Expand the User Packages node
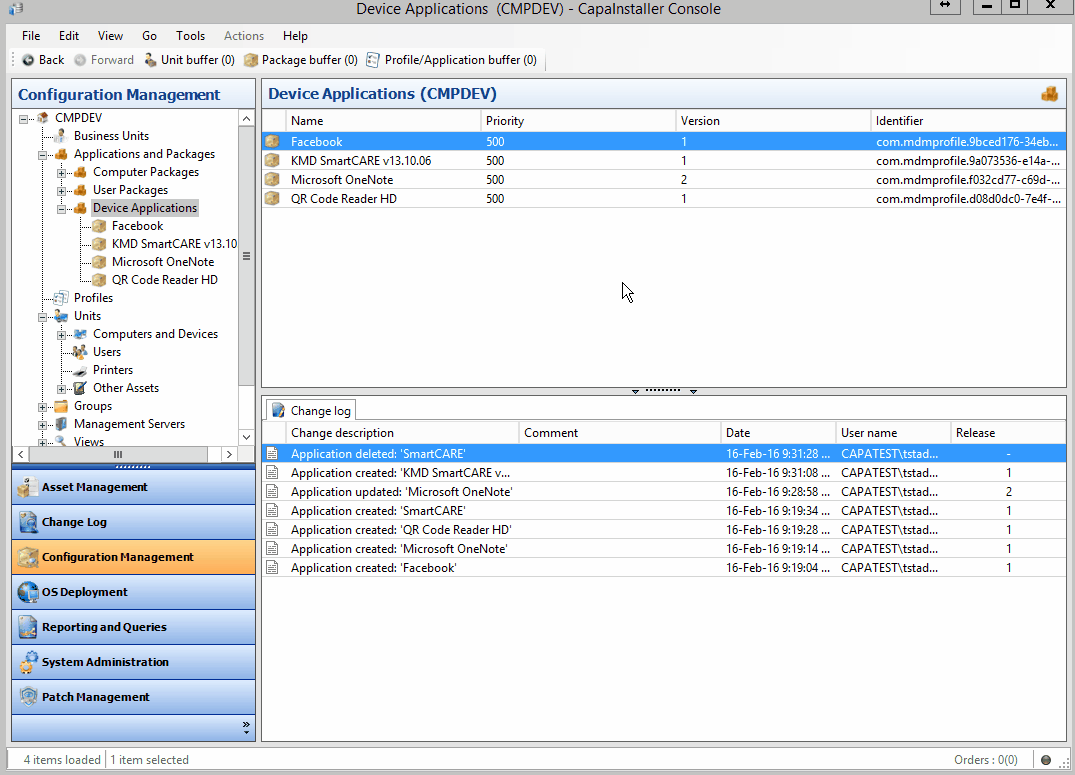Screen dimensions: 1075x775 (x=62, y=191)
